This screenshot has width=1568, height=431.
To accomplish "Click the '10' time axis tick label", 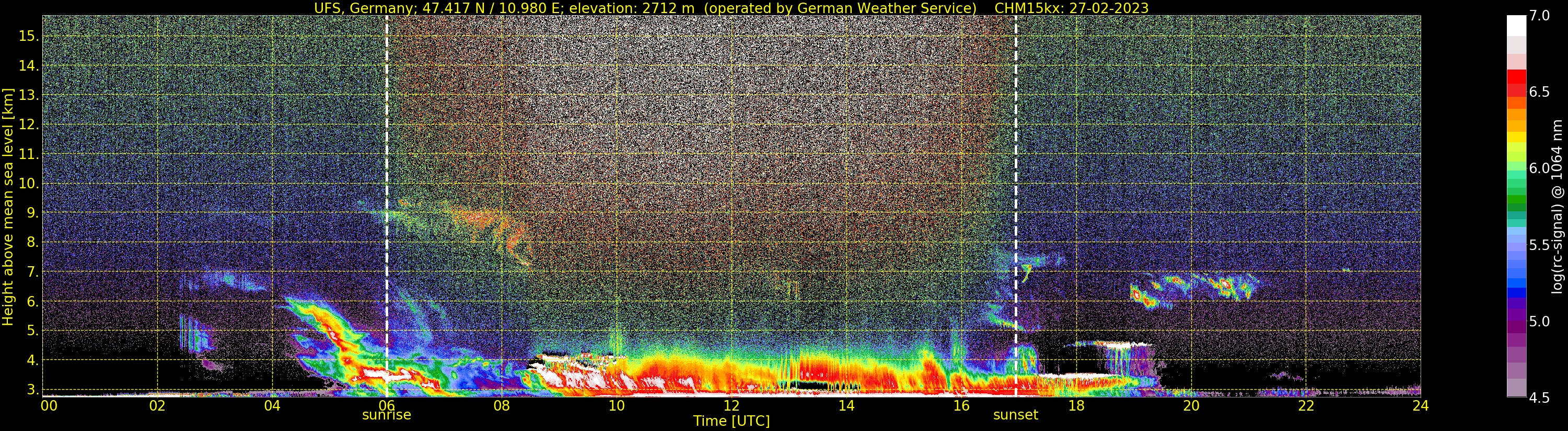I will click(617, 405).
